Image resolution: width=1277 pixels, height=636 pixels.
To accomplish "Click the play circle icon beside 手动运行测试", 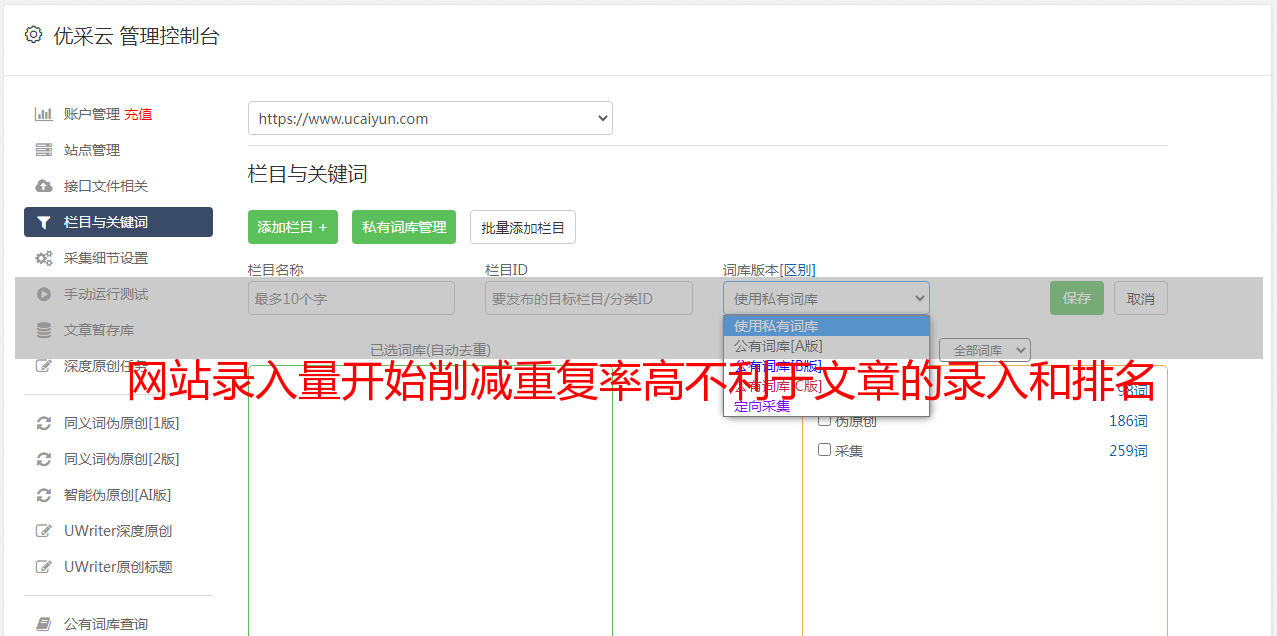I will [x=43, y=294].
